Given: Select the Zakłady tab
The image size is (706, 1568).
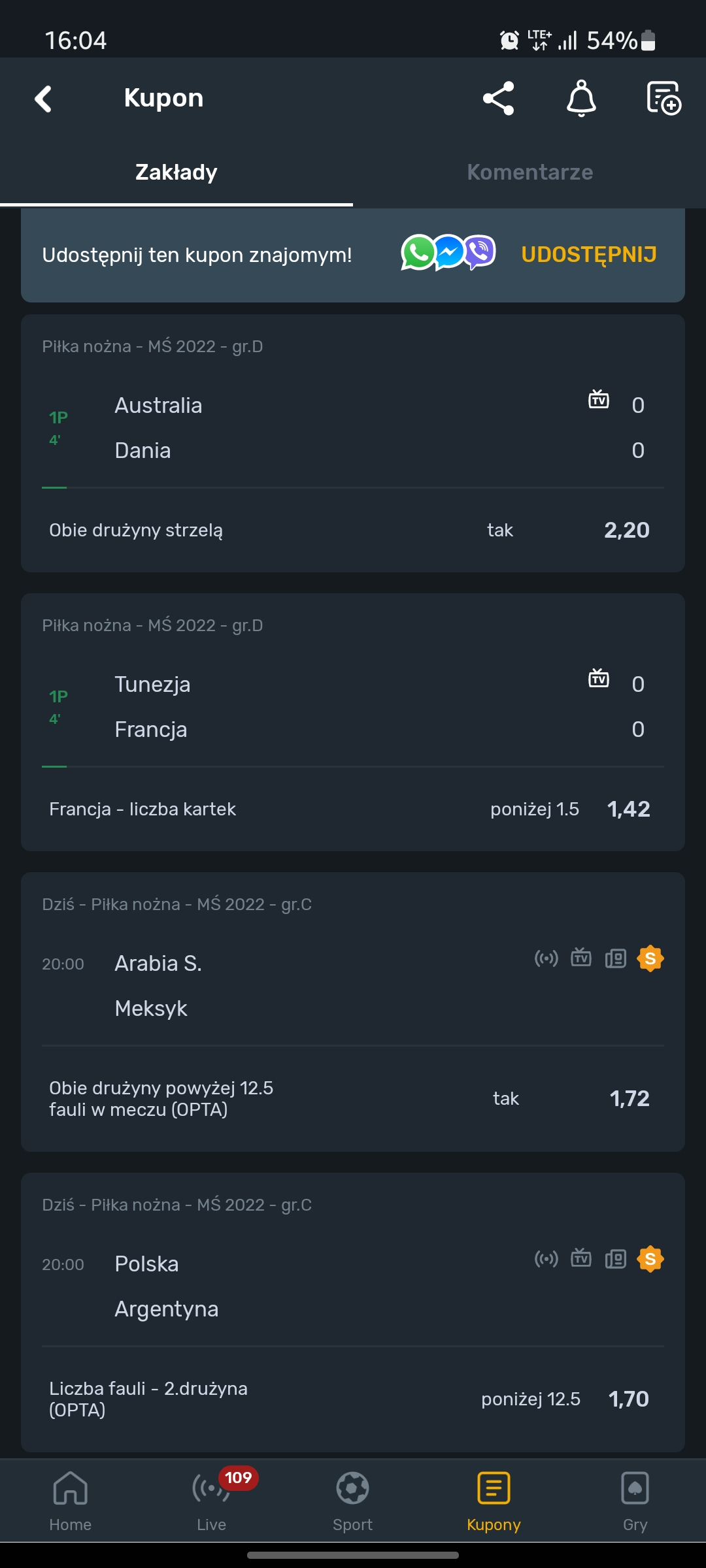Looking at the screenshot, I should coord(176,172).
